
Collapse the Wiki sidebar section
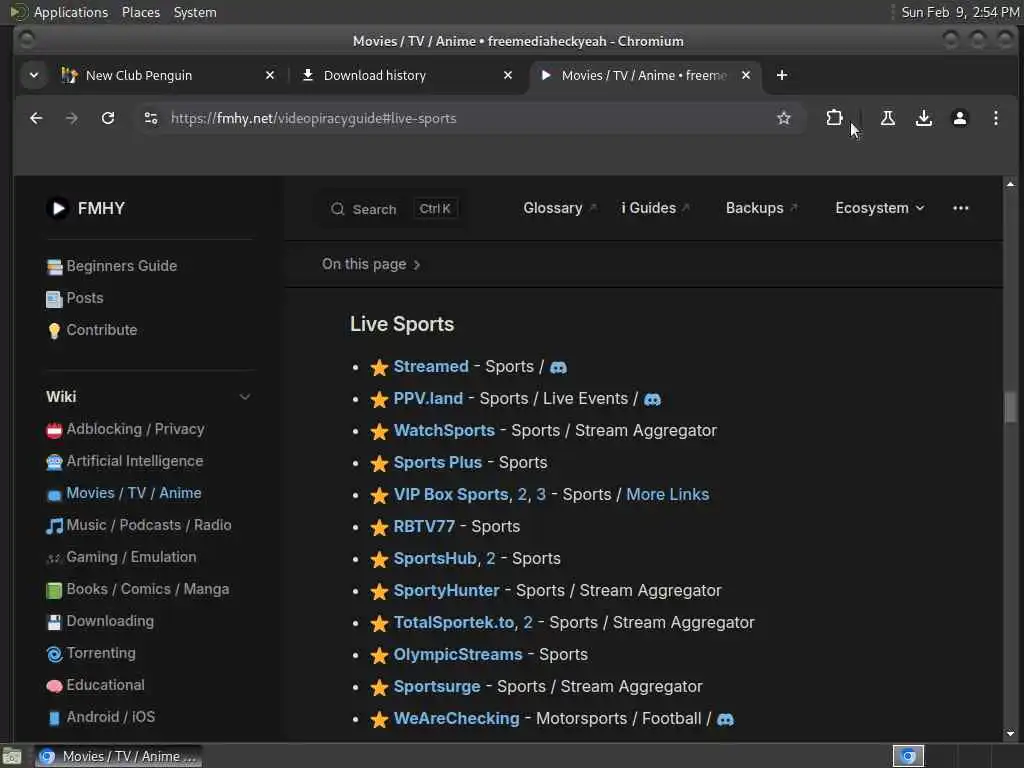244,397
